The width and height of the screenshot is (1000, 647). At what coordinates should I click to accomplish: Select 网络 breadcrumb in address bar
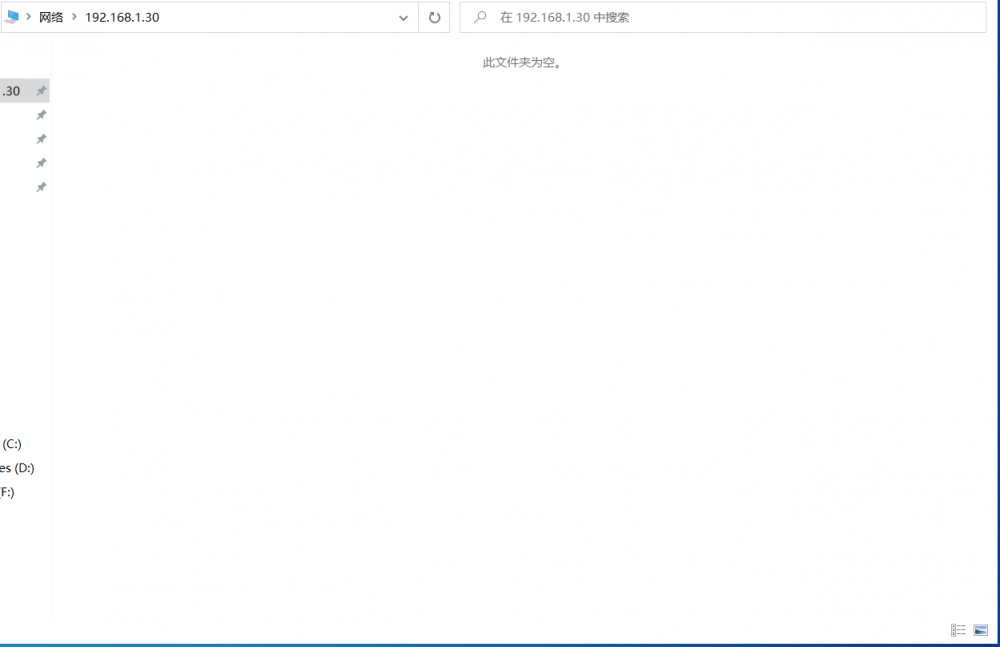pyautogui.click(x=51, y=17)
